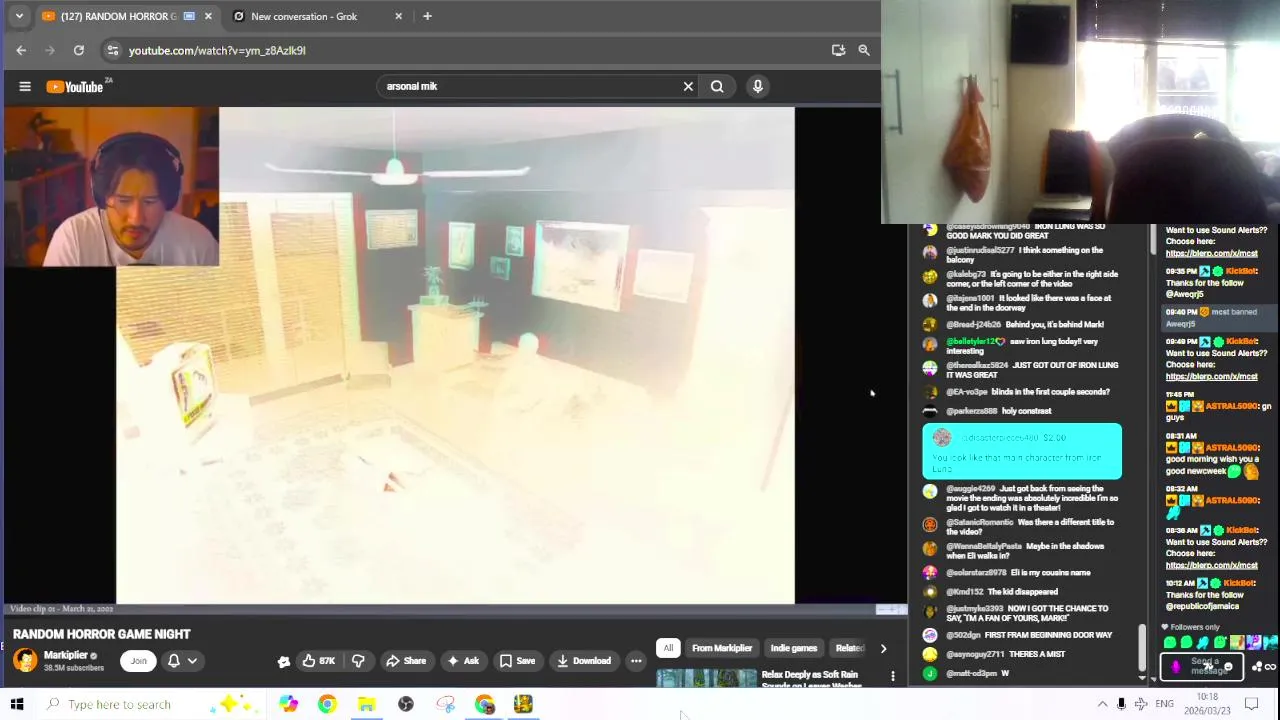The image size is (1280, 720).
Task: Close the Grok tab
Action: 399,16
